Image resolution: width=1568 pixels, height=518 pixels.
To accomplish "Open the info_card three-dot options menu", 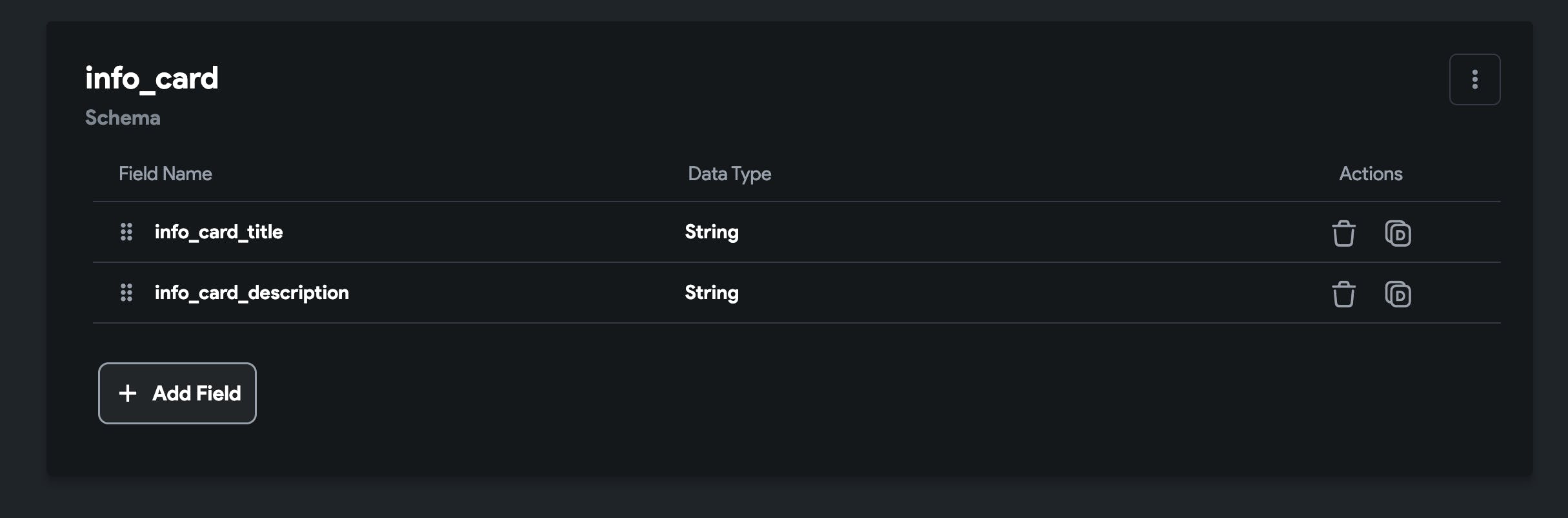I will [x=1474, y=79].
